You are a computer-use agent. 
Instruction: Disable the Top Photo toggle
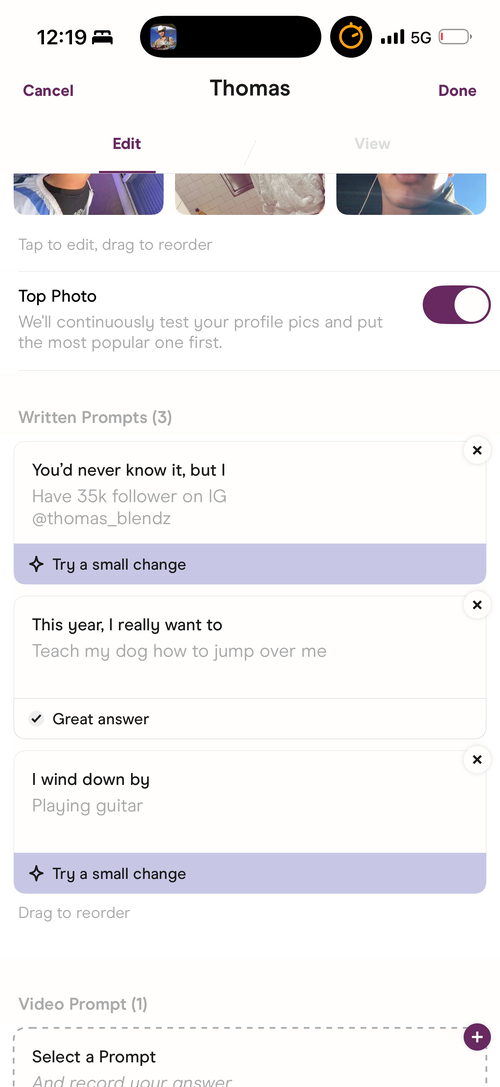point(456,305)
